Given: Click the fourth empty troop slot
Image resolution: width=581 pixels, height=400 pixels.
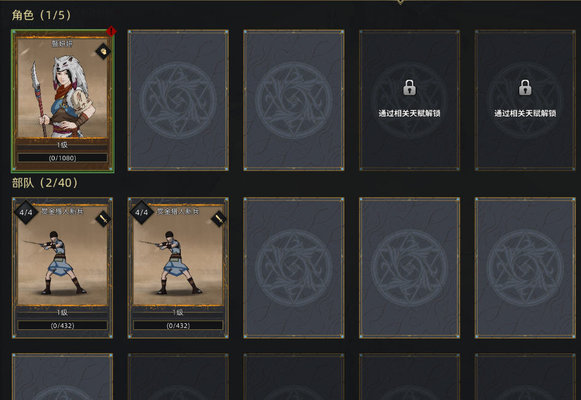Looking at the screenshot, I should pyautogui.click(x=409, y=268).
